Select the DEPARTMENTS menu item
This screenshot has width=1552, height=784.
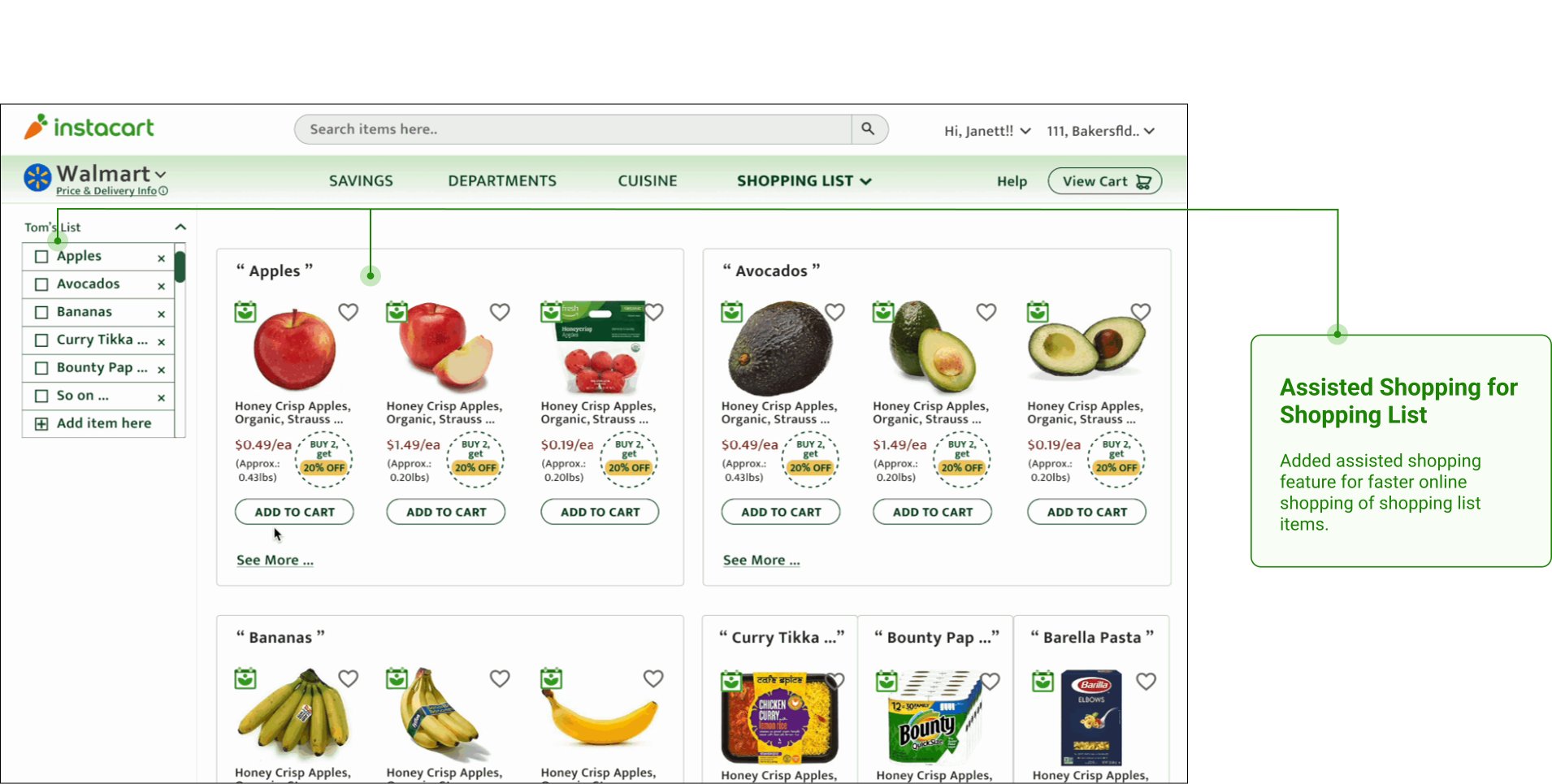pyautogui.click(x=502, y=181)
